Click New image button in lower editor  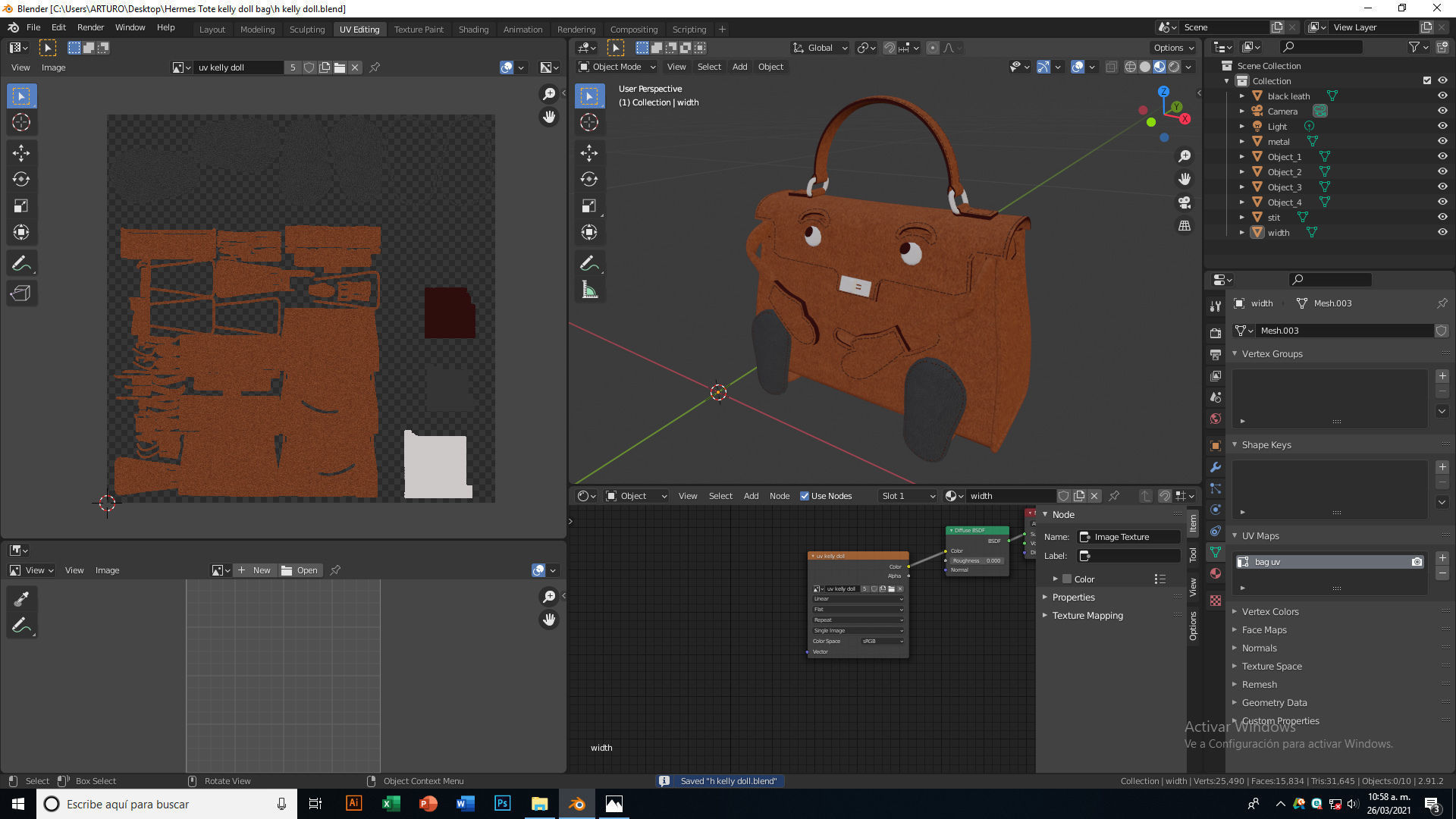tap(254, 570)
